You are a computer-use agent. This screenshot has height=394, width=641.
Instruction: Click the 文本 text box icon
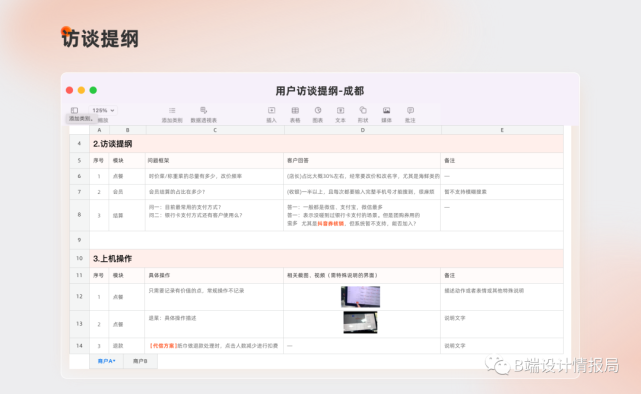[340, 110]
